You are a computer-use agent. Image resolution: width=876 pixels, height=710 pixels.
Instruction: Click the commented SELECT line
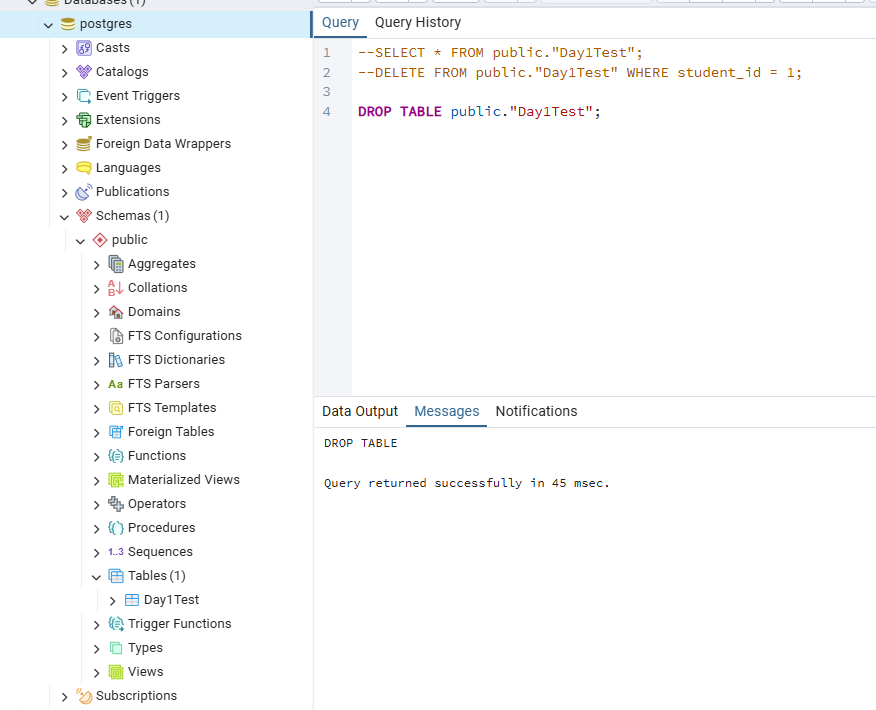[x=500, y=53]
